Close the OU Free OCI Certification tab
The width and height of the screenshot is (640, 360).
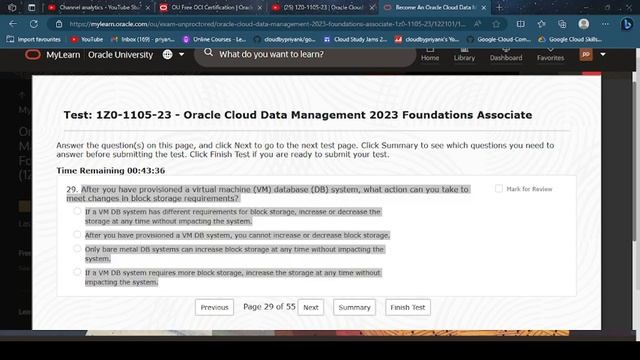(260, 7)
